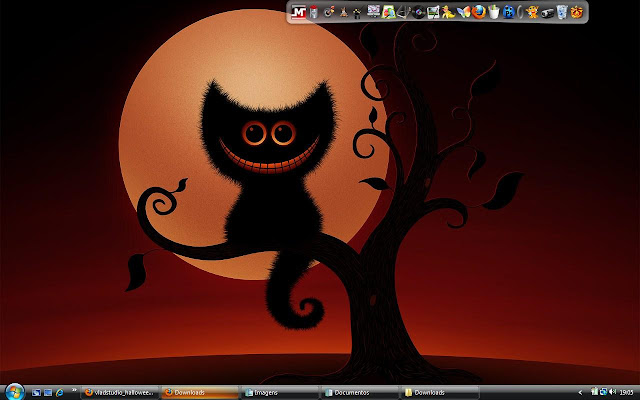Open the volume speaker tray icon

612,392
